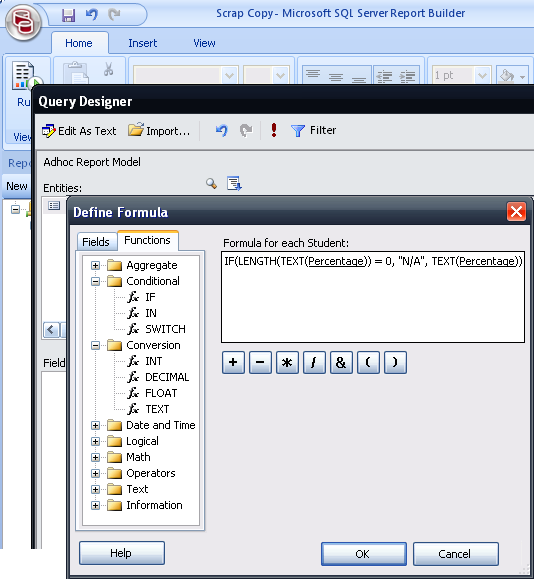Click the Paste clipboard icon in the ribbon
This screenshot has width=534, height=579.
[76, 73]
